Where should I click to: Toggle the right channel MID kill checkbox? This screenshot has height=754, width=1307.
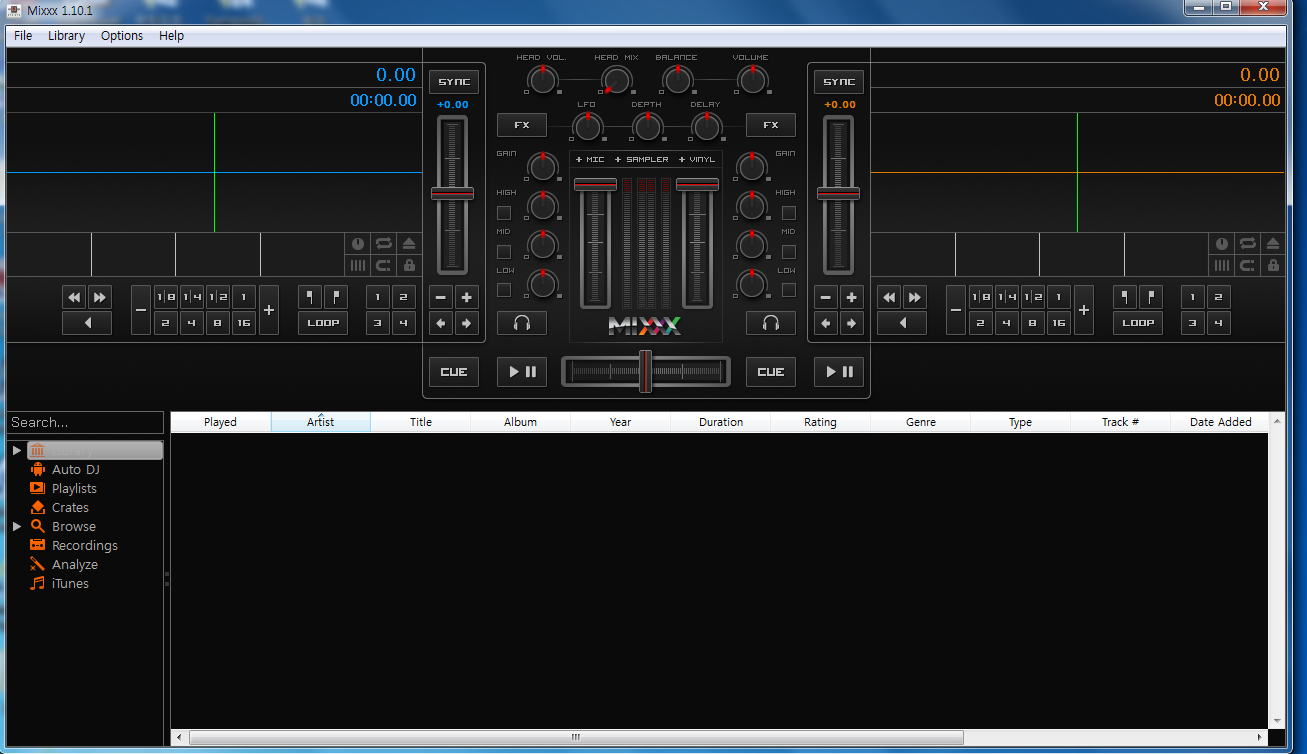click(x=789, y=252)
